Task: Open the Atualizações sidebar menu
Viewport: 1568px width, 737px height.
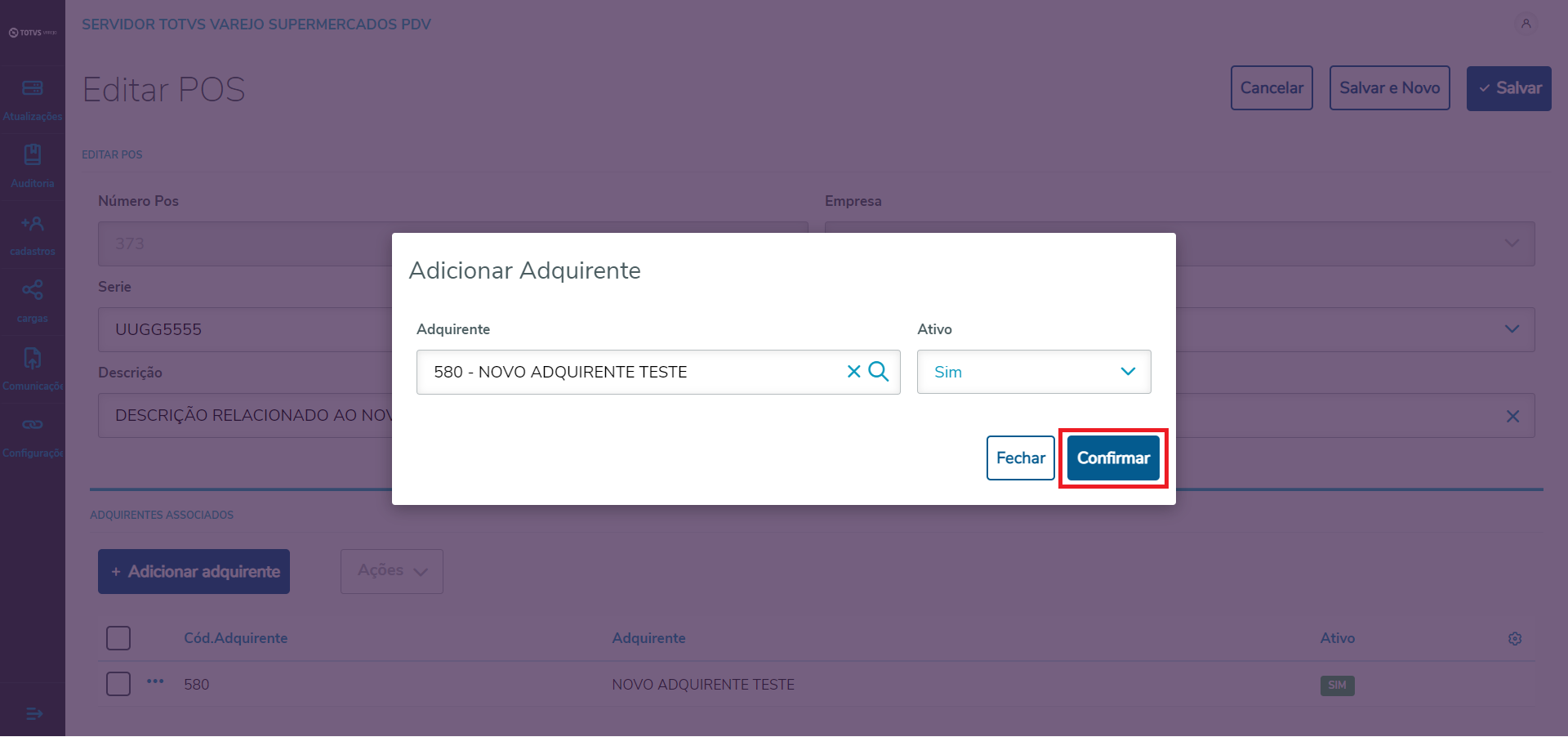Action: [33, 100]
